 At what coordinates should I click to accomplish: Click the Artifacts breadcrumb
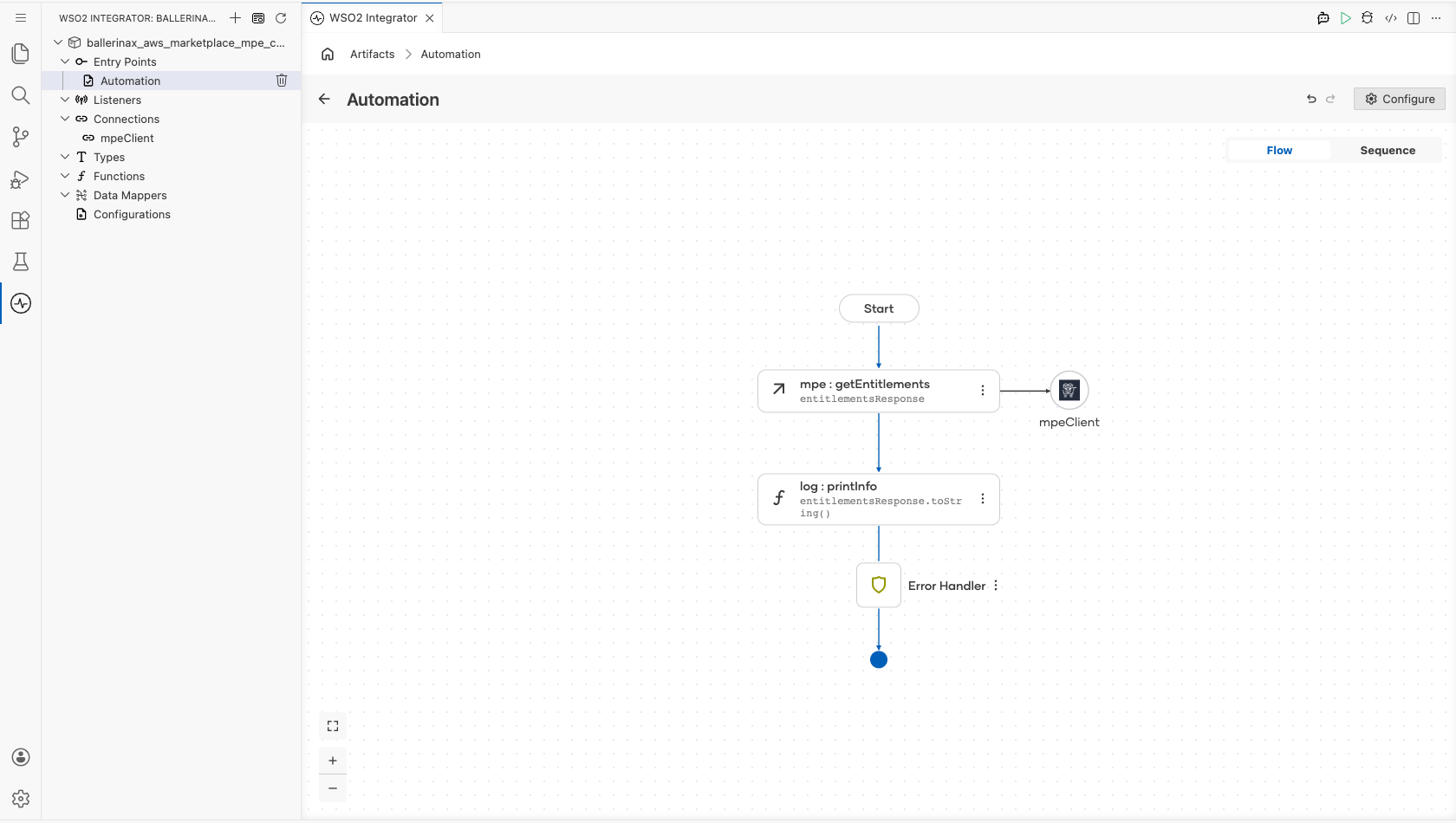click(x=372, y=54)
